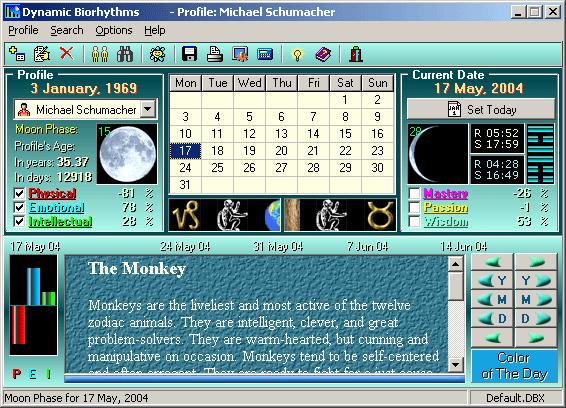Image resolution: width=566 pixels, height=408 pixels.
Task: Uncheck the Emotional rhythm checkbox
Action: tap(19, 207)
